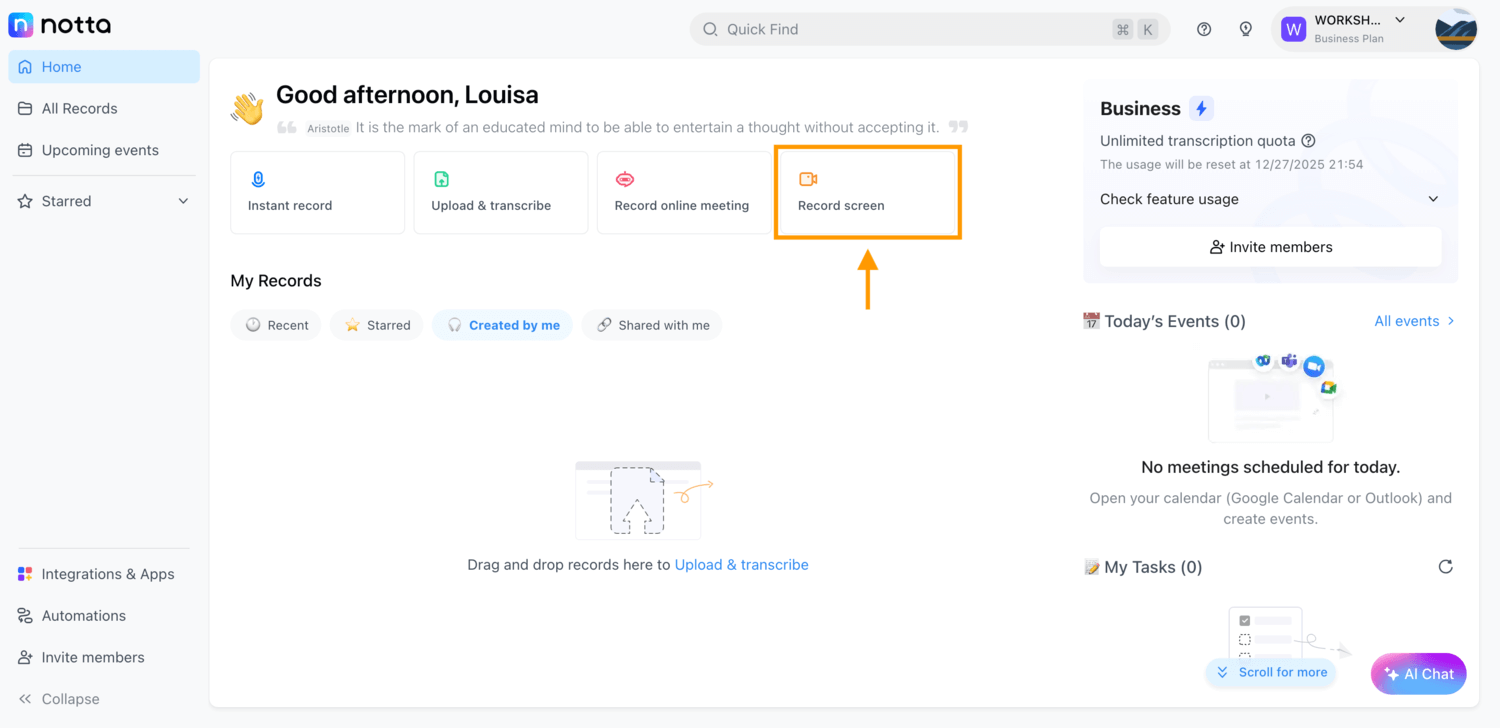Click the Home house icon
Viewport: 1500px width, 728px height.
point(25,67)
